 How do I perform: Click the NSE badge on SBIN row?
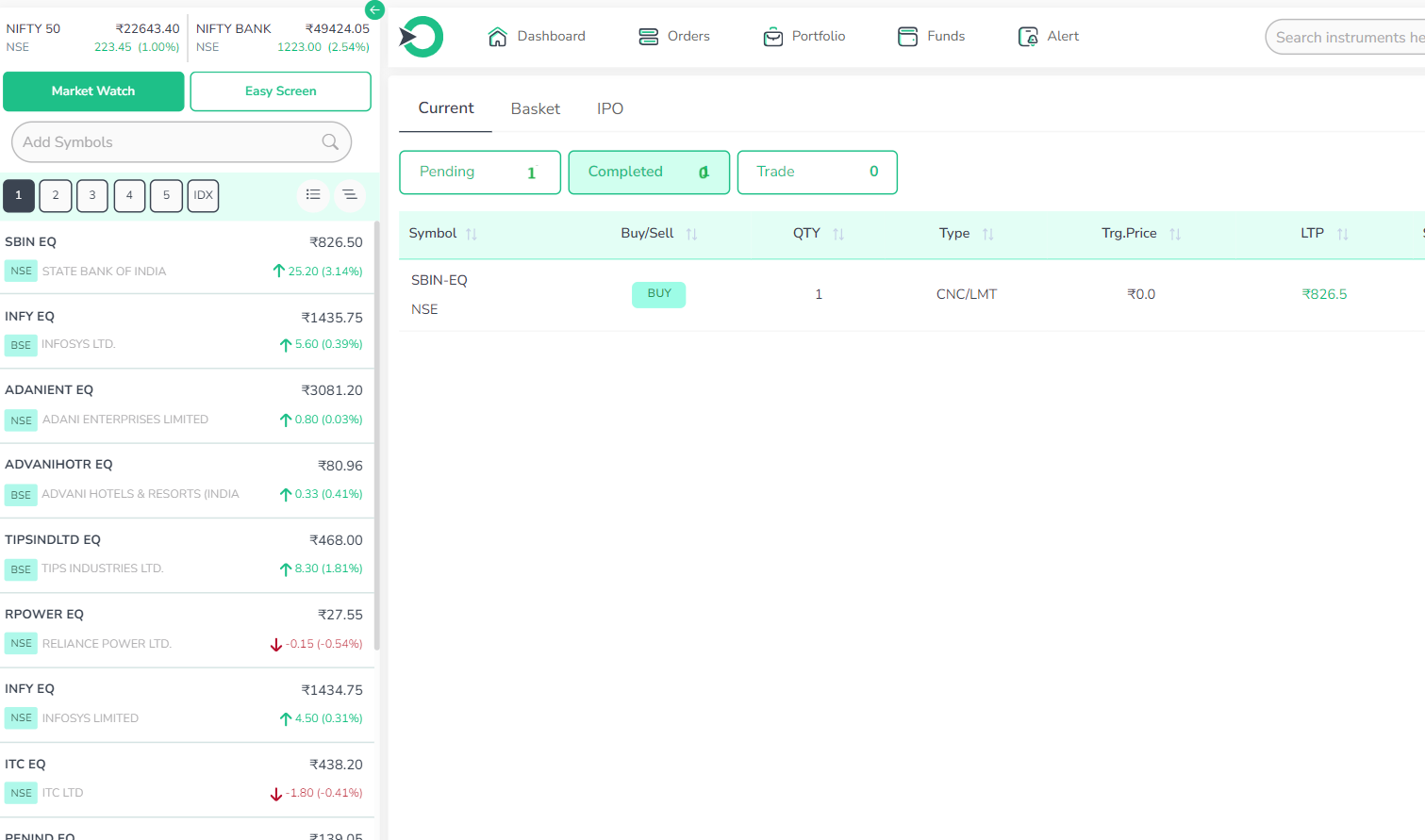(21, 272)
